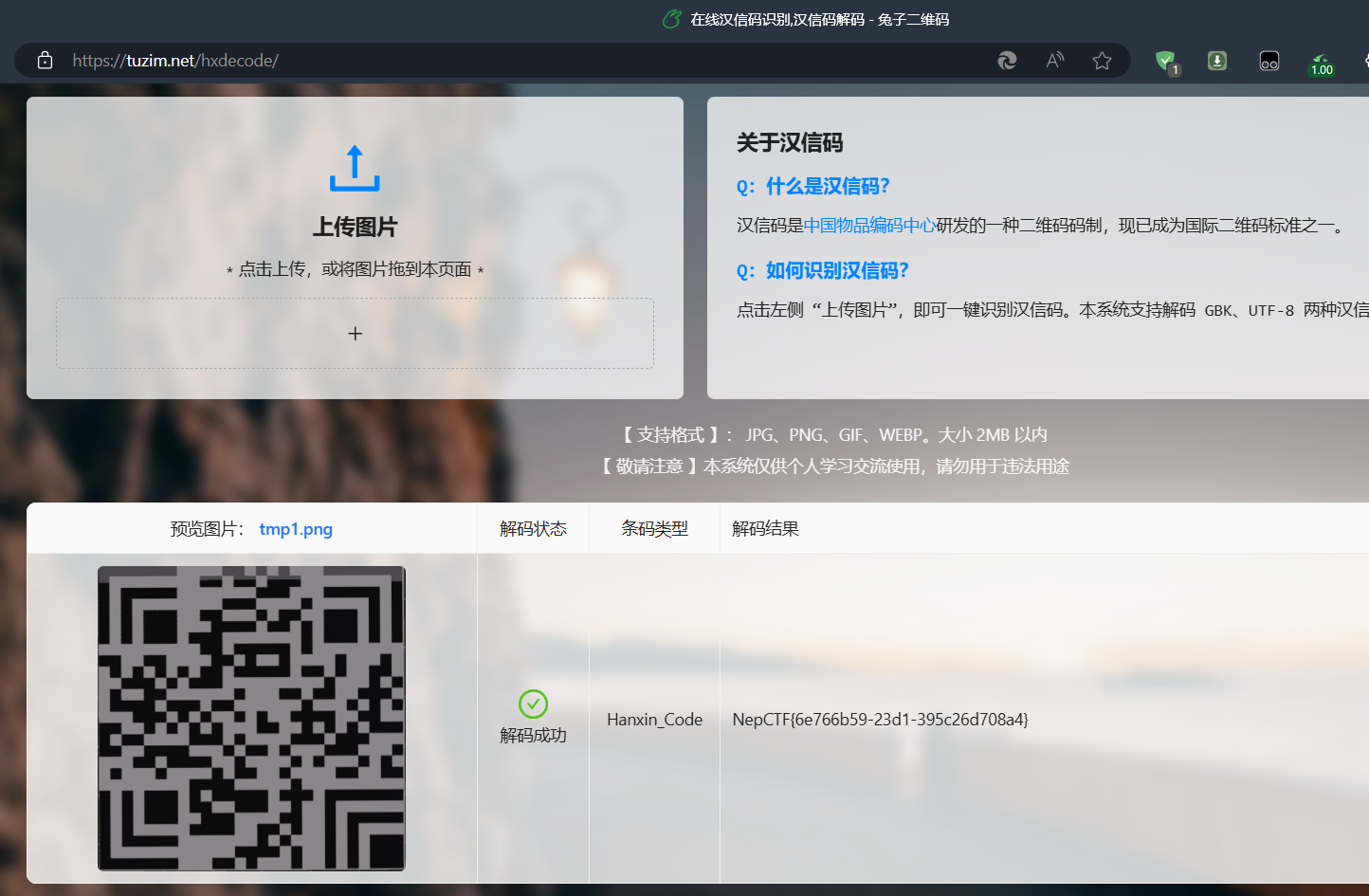Click the GBK、UTF-8 encoding text

click(1249, 310)
